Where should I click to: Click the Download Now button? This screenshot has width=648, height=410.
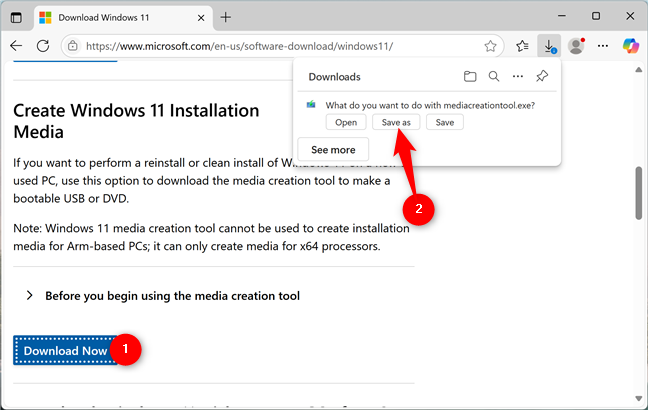click(x=66, y=350)
